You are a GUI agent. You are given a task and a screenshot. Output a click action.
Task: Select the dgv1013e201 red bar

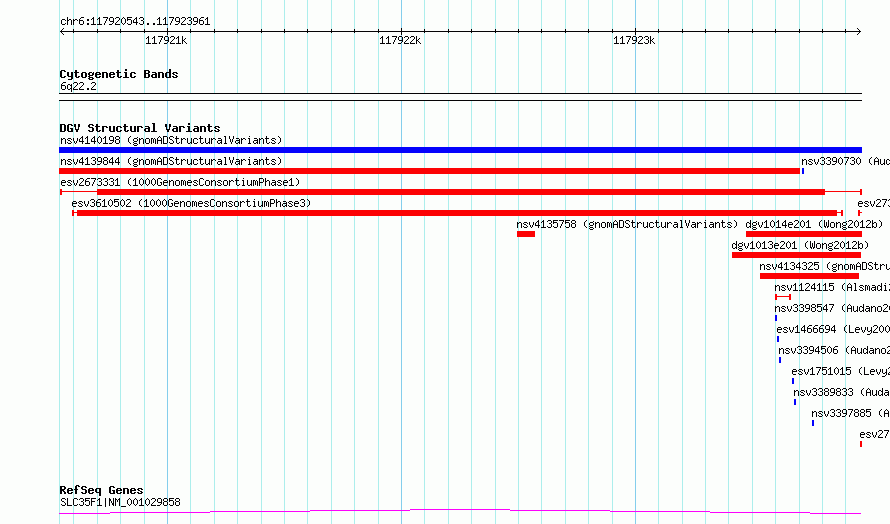796,255
